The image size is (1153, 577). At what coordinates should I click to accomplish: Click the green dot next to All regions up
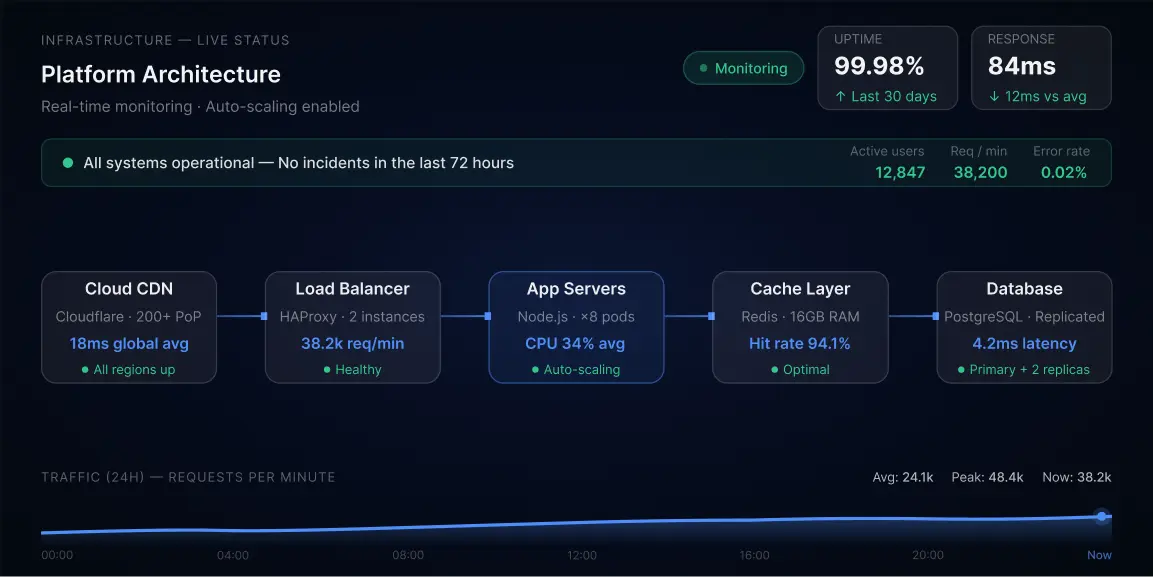85,370
